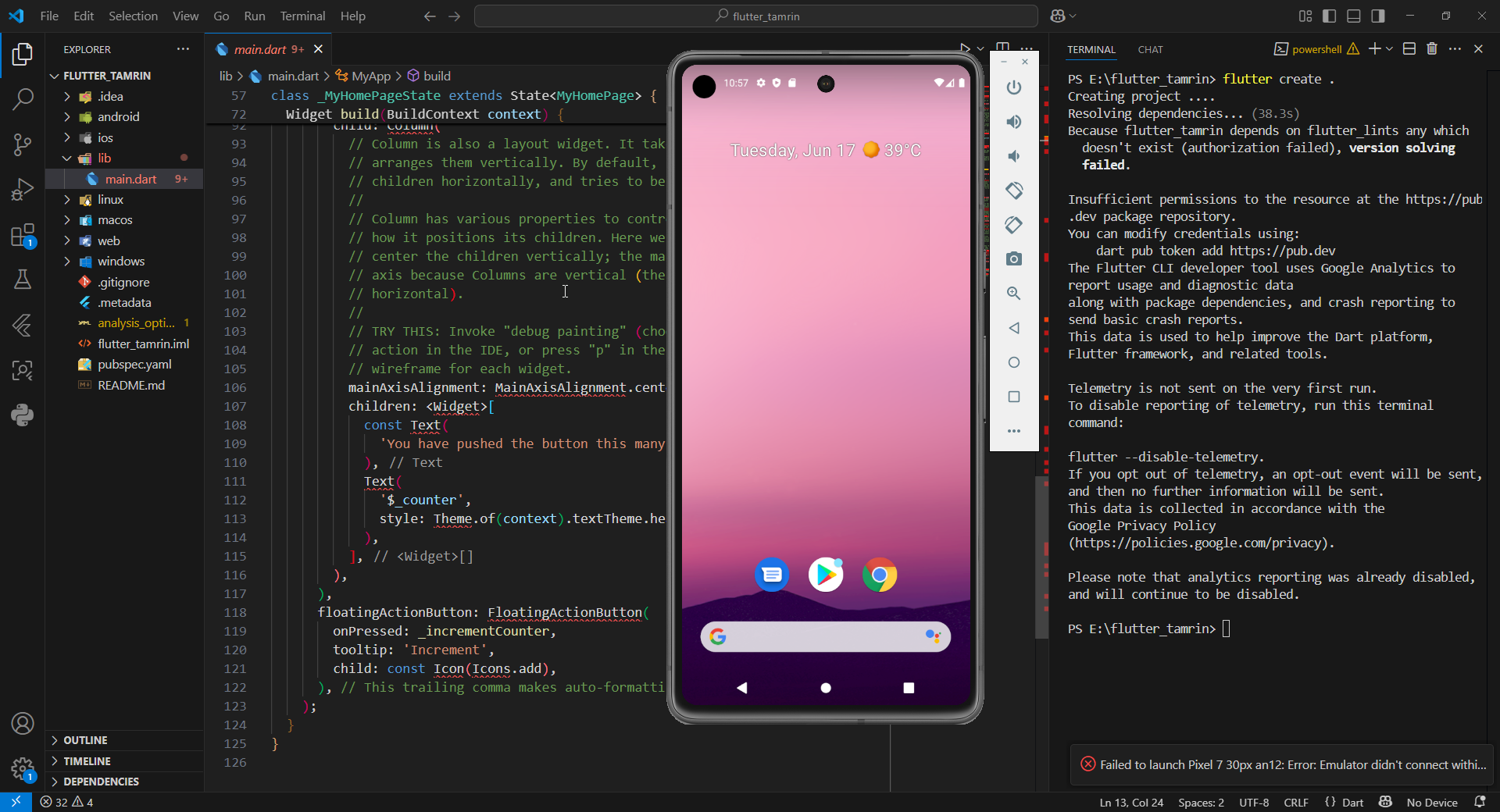This screenshot has height=812, width=1500.
Task: Click the Google search bar on emulator
Action: coord(824,637)
